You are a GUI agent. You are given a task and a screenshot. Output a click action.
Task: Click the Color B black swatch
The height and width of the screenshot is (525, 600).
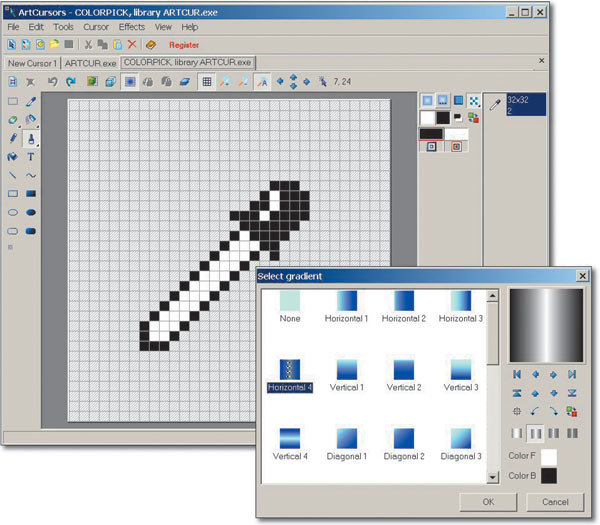pyautogui.click(x=549, y=476)
